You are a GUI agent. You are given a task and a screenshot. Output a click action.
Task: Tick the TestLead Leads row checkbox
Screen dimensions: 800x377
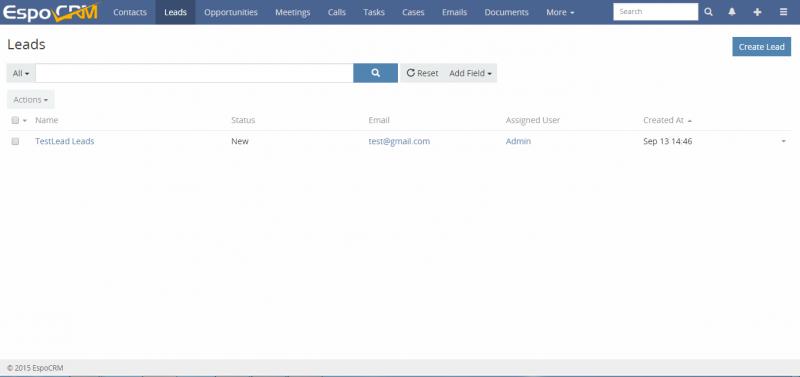tap(15, 141)
